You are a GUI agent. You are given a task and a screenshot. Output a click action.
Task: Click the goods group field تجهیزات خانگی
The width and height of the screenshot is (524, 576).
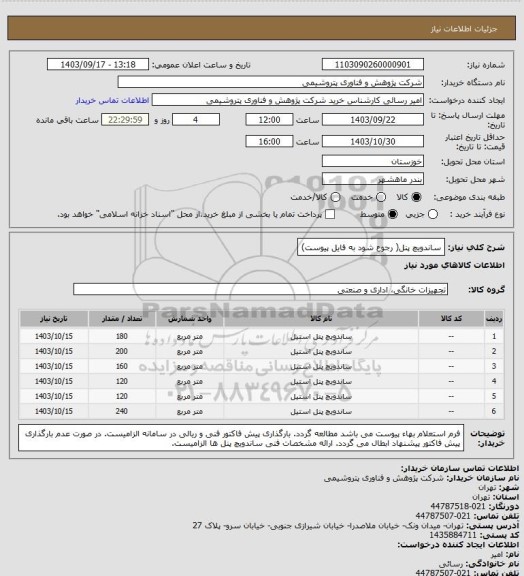click(x=260, y=289)
